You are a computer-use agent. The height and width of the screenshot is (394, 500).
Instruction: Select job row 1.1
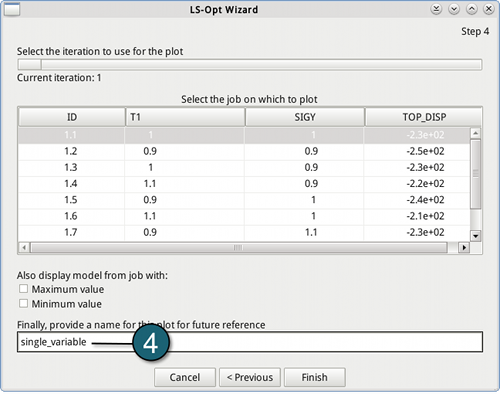[244, 135]
